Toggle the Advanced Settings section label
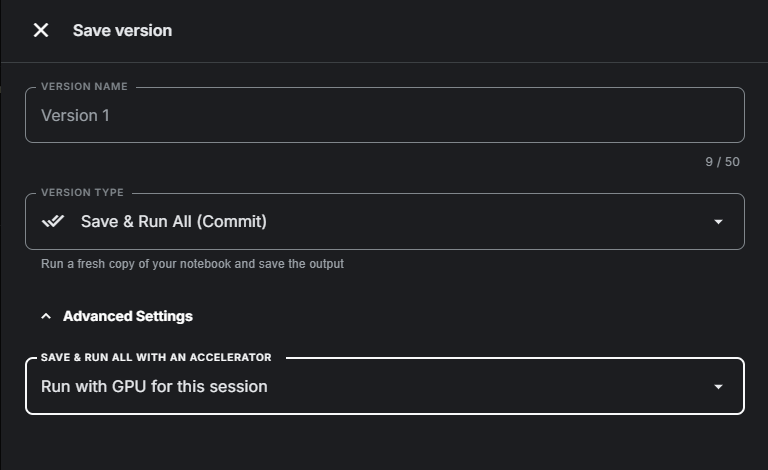 pos(128,316)
